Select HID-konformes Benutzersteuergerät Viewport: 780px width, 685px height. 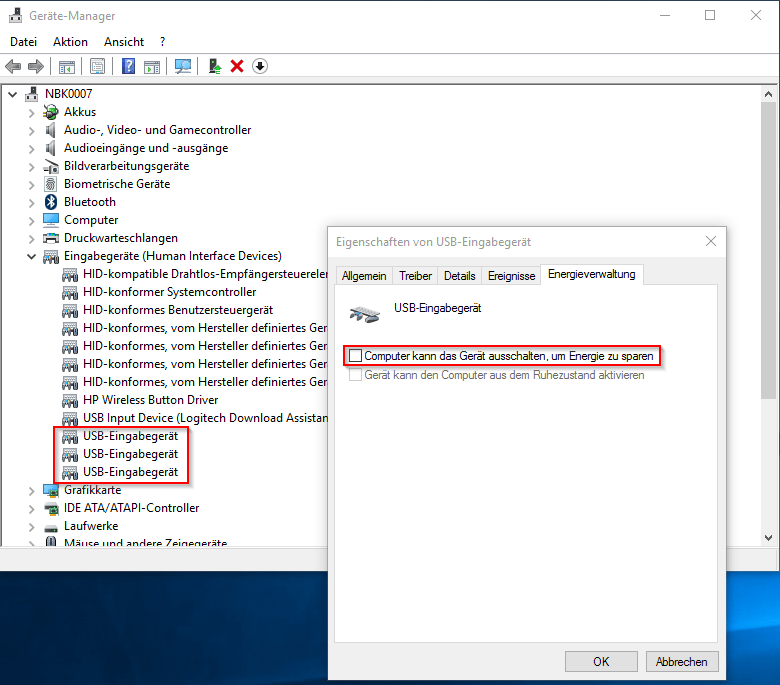(x=178, y=310)
